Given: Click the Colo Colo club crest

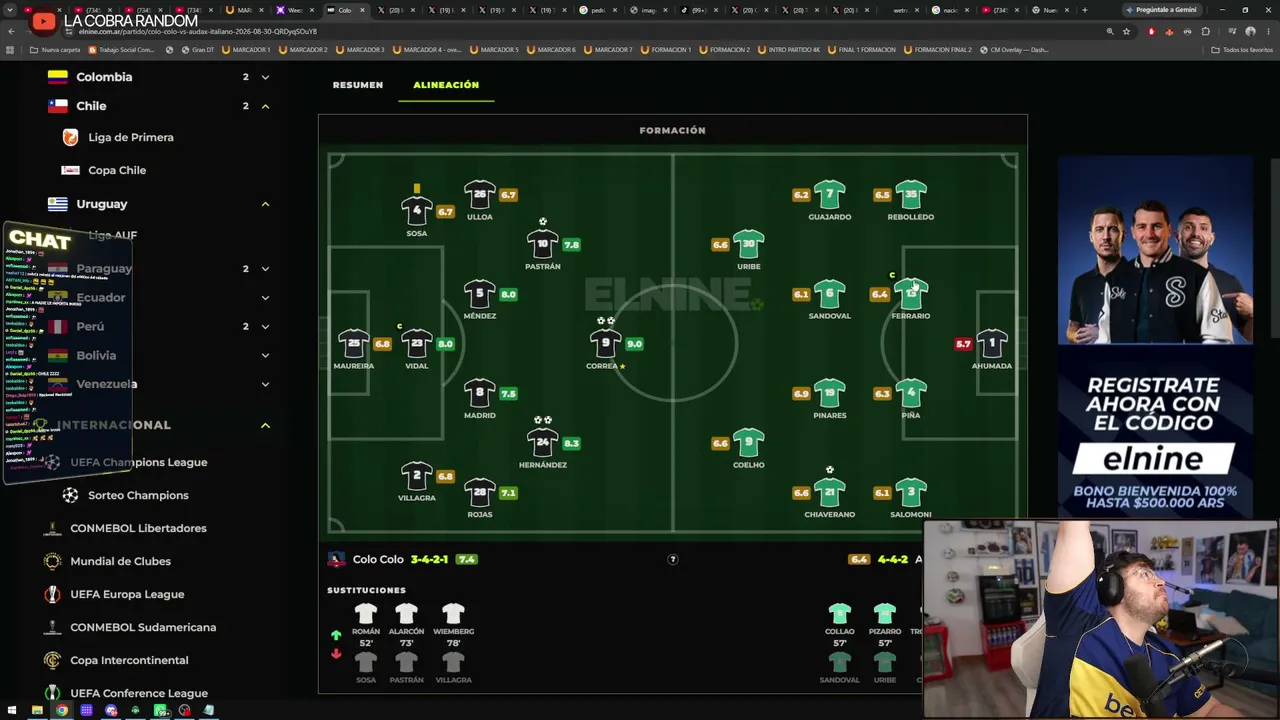Looking at the screenshot, I should coord(336,559).
